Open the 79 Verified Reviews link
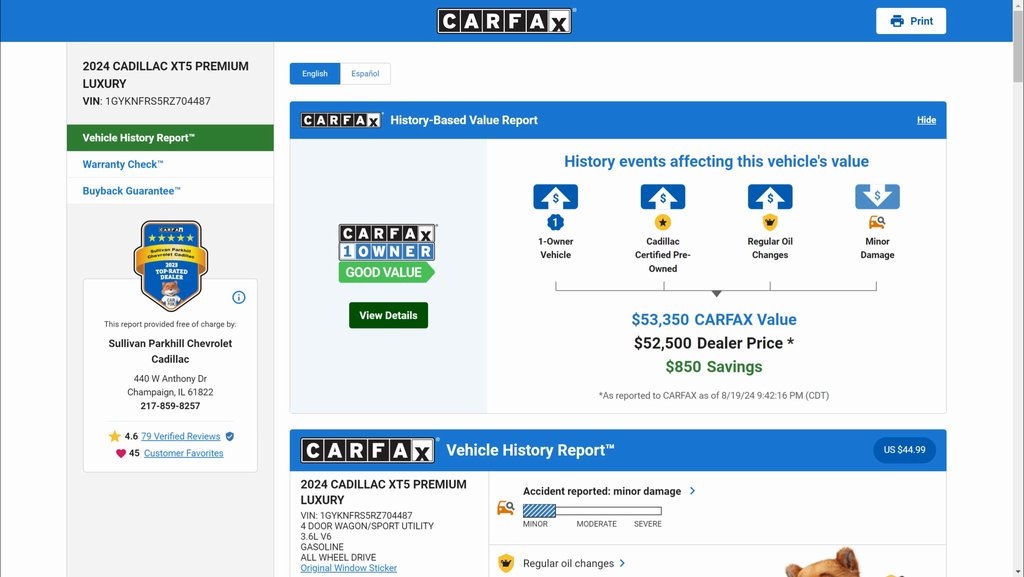Screen dimensions: 1024x577 180,436
